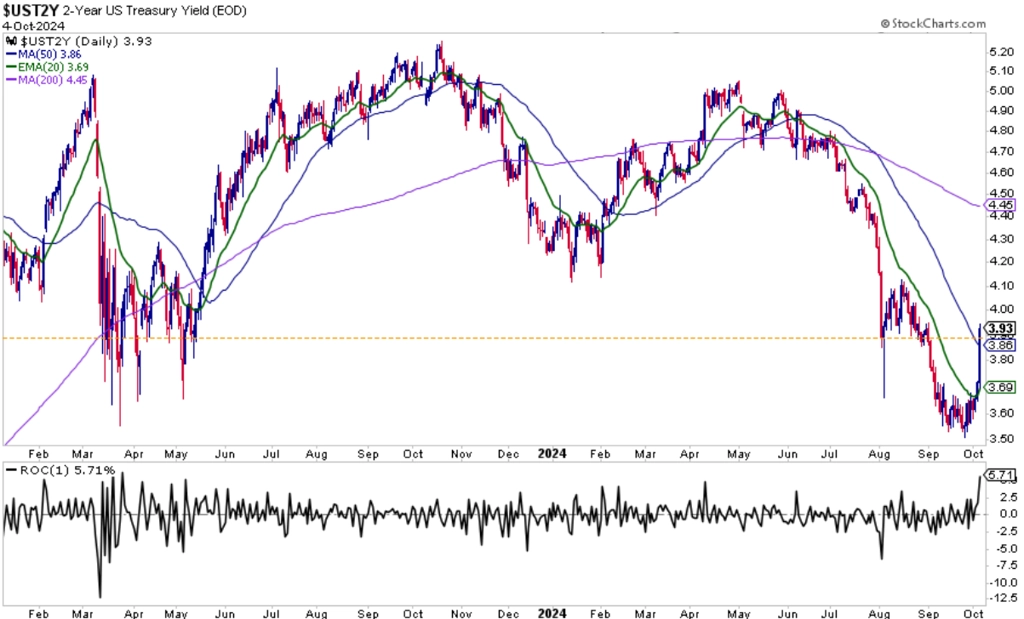Click the green EMA(20) legend line swatch
1024x619 pixels.
pos(11,67)
